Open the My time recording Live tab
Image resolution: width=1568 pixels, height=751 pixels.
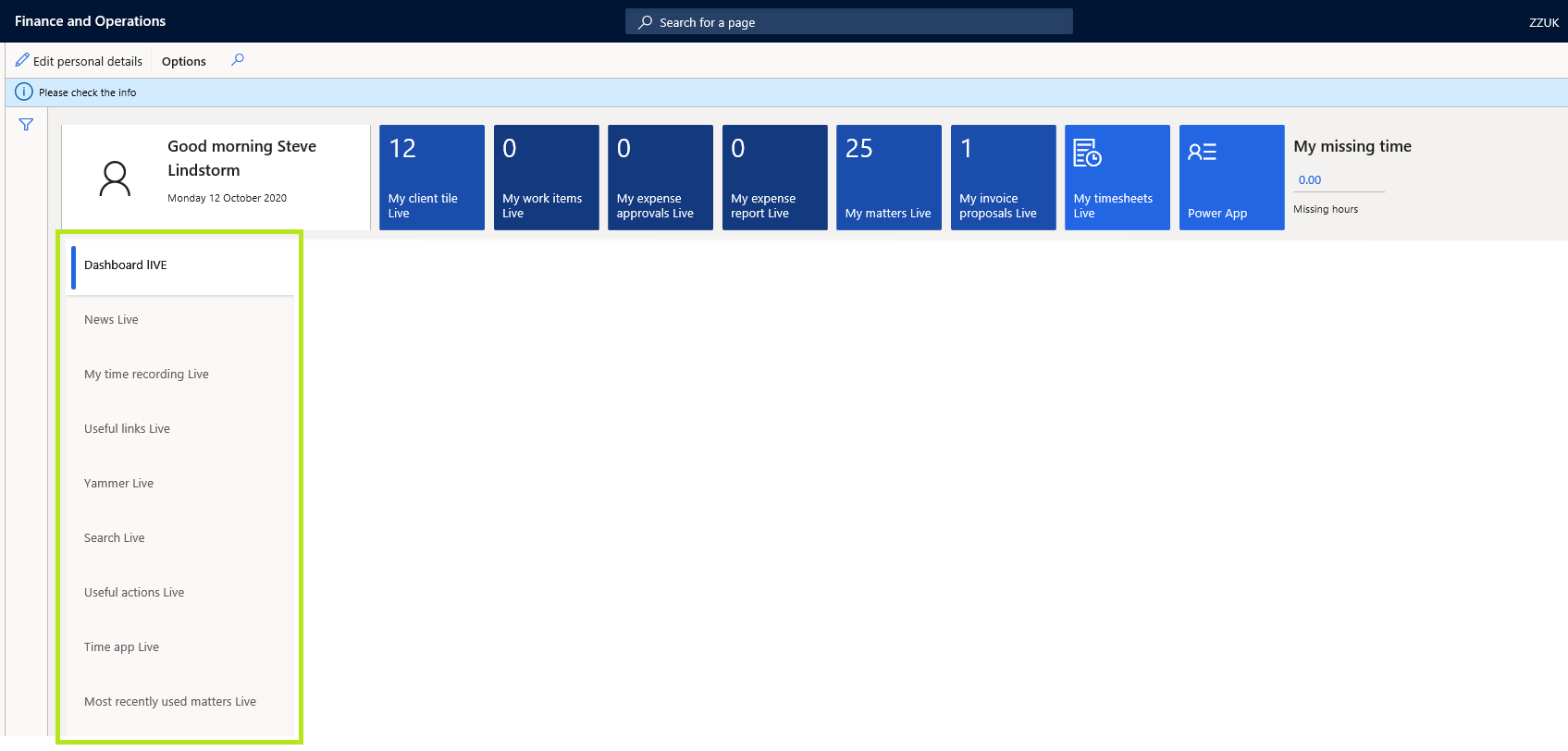tap(182, 375)
